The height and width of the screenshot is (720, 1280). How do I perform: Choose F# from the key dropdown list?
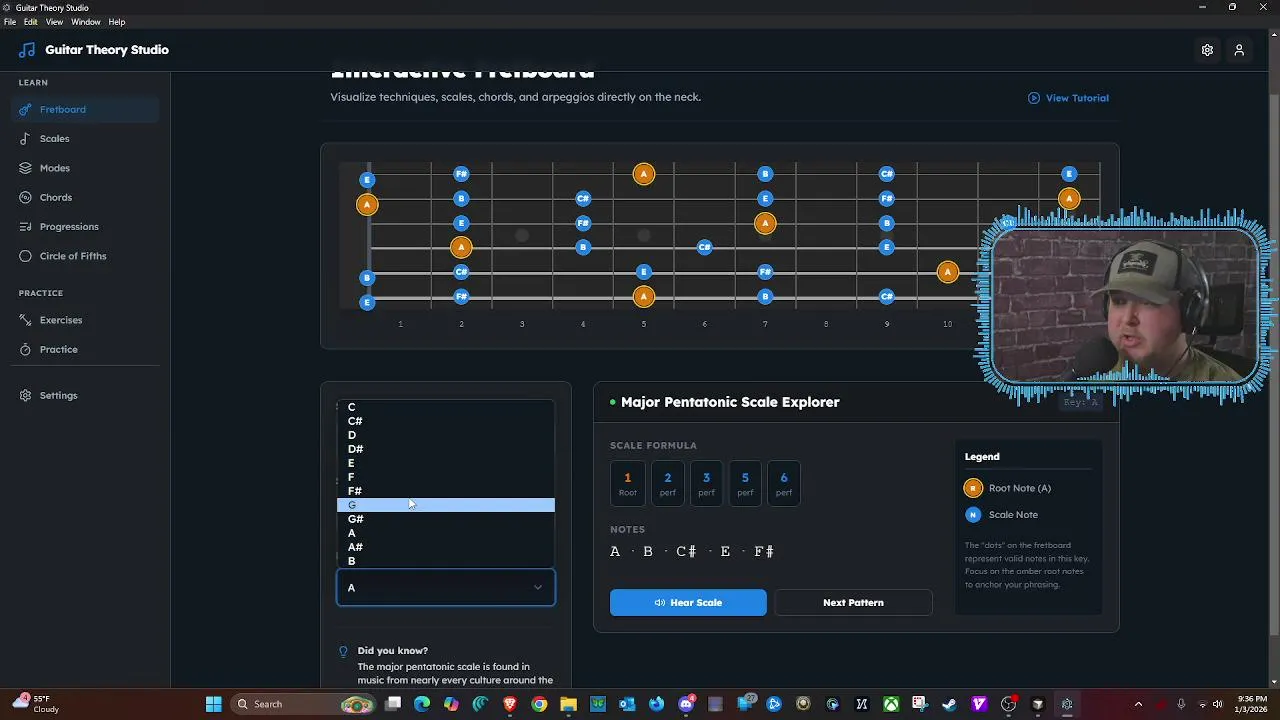point(446,491)
